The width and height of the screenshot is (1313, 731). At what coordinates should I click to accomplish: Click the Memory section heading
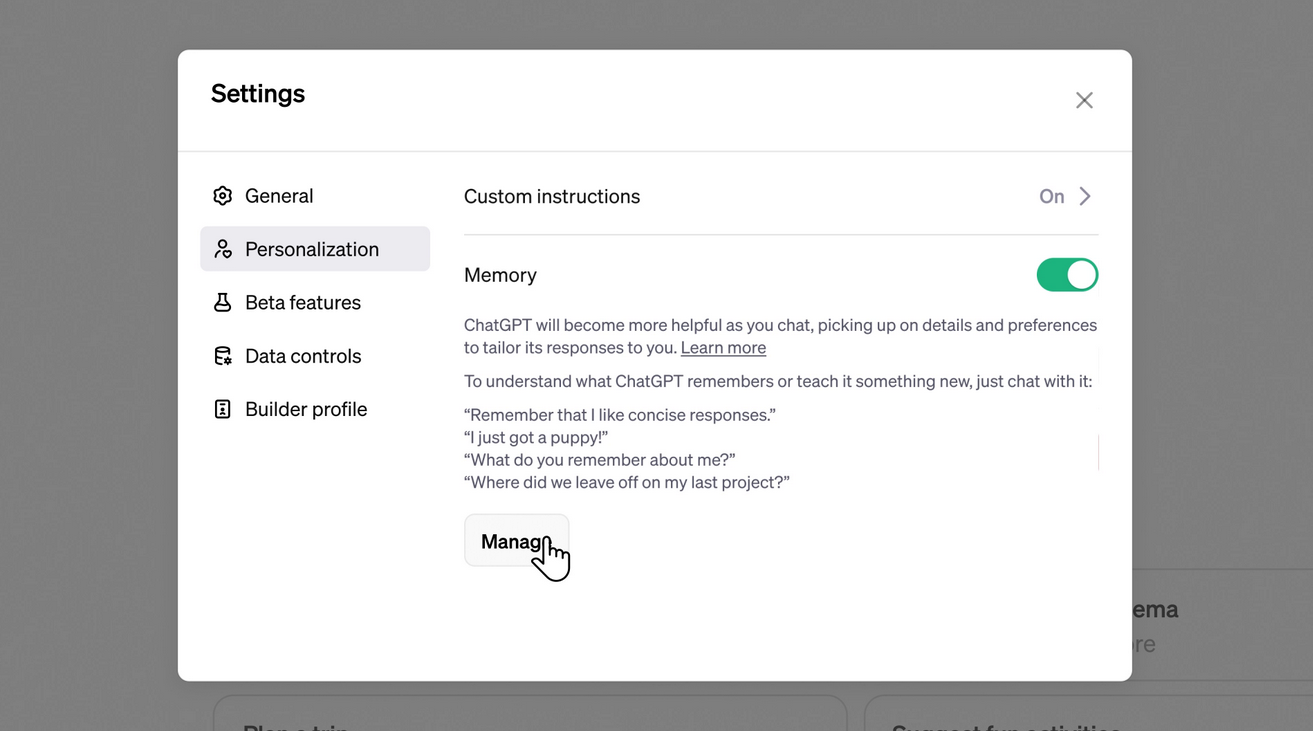click(500, 275)
